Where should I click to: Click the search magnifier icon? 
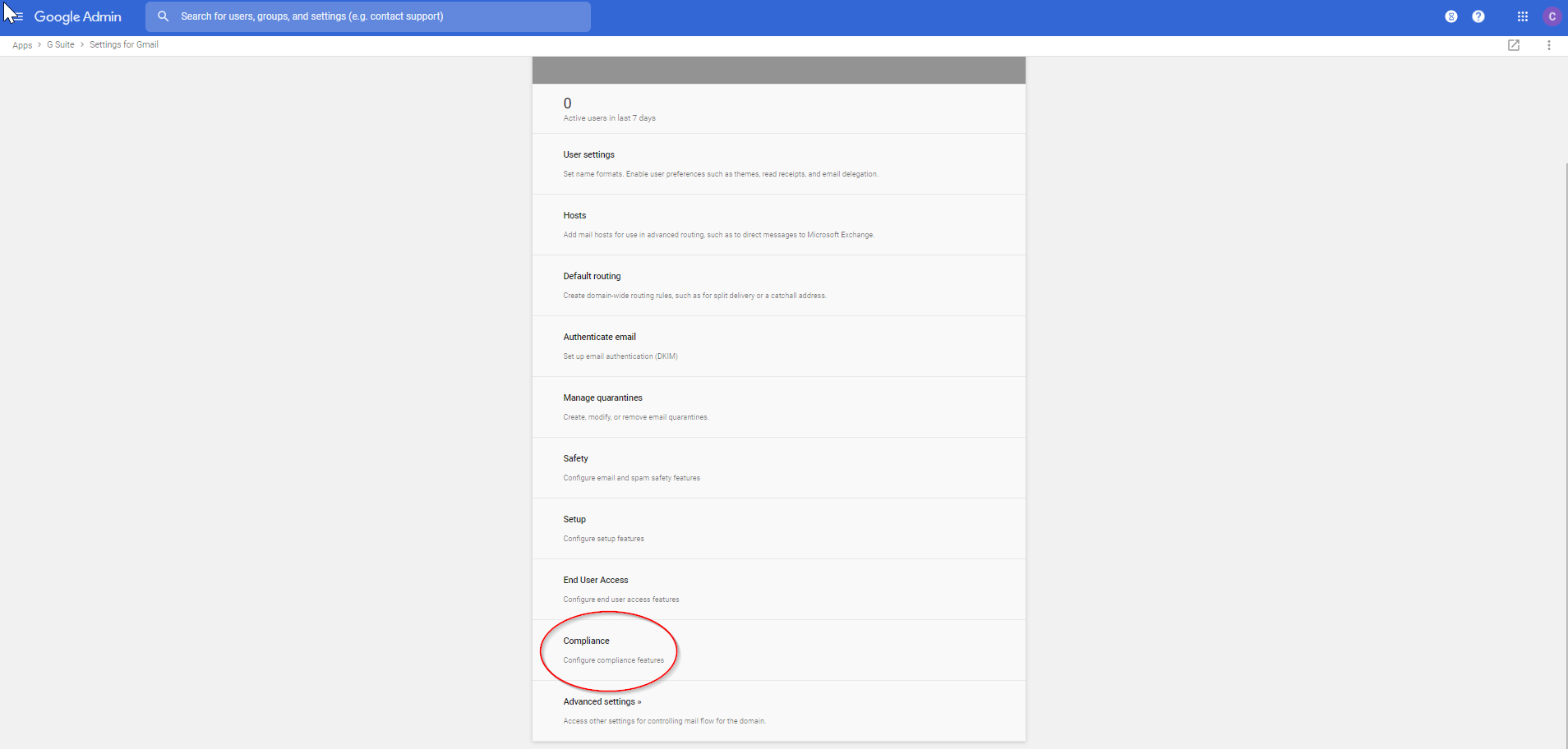[x=163, y=16]
